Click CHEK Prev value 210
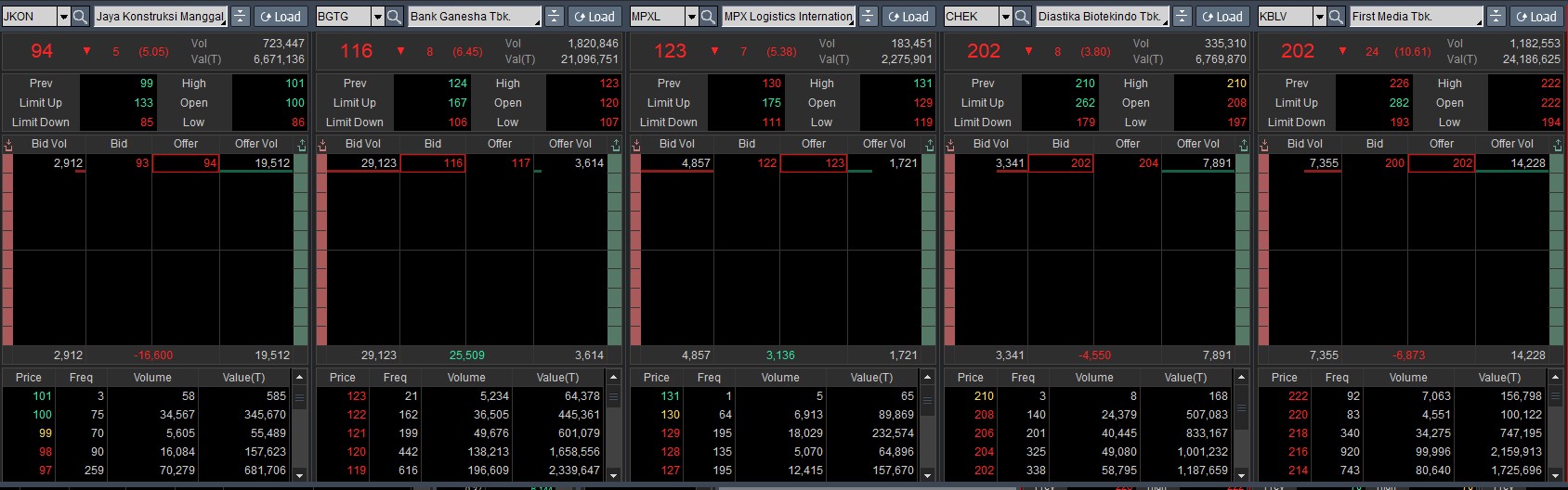The image size is (1568, 490). (x=1085, y=84)
